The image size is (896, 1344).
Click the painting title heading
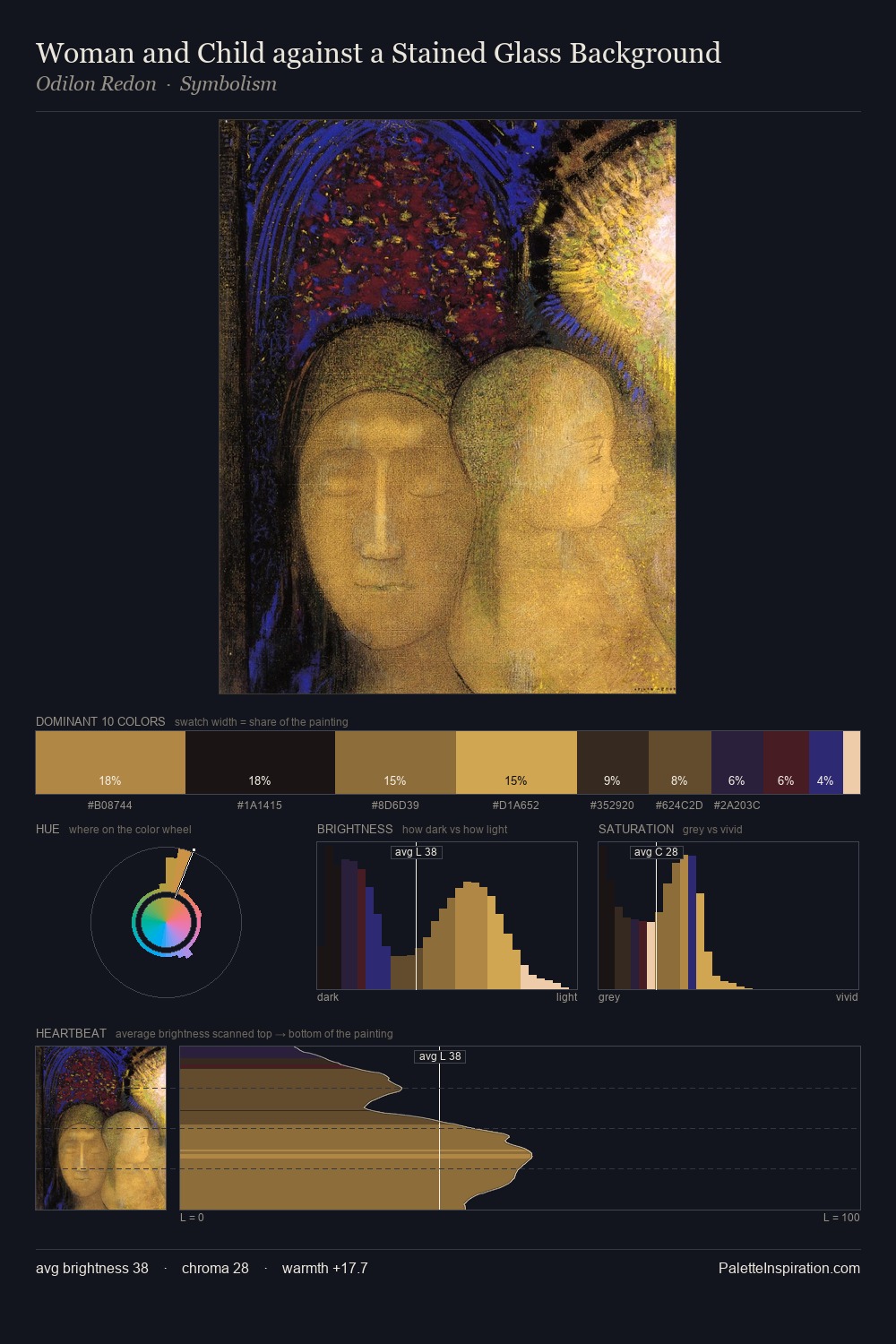tap(378, 53)
